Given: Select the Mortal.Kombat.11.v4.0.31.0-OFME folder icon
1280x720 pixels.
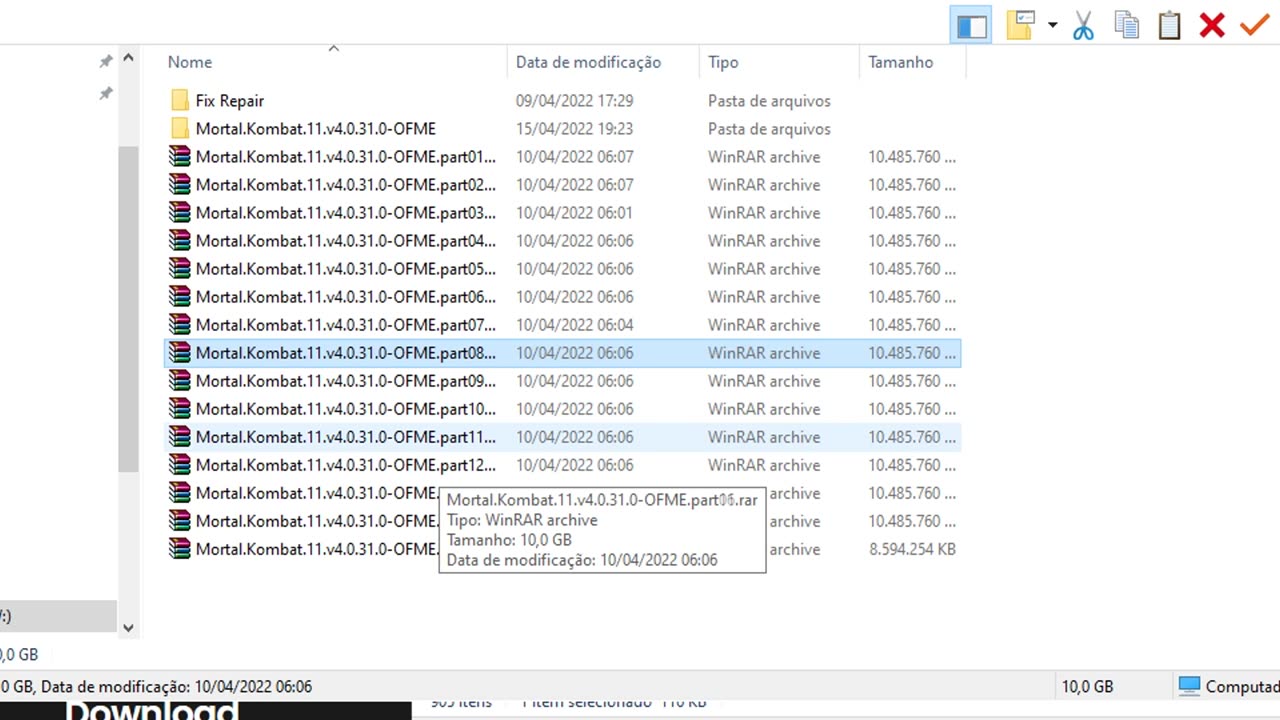Looking at the screenshot, I should 180,128.
